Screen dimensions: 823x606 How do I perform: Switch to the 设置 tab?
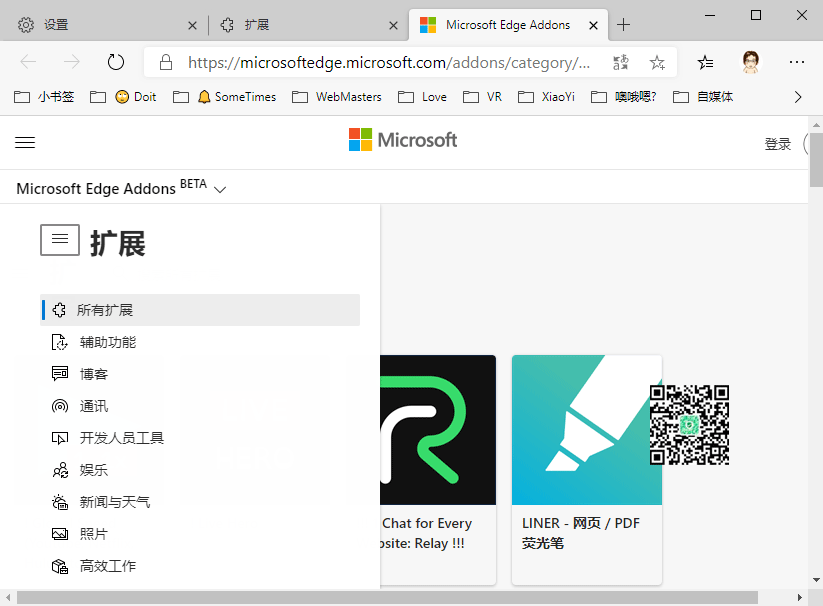coord(100,24)
